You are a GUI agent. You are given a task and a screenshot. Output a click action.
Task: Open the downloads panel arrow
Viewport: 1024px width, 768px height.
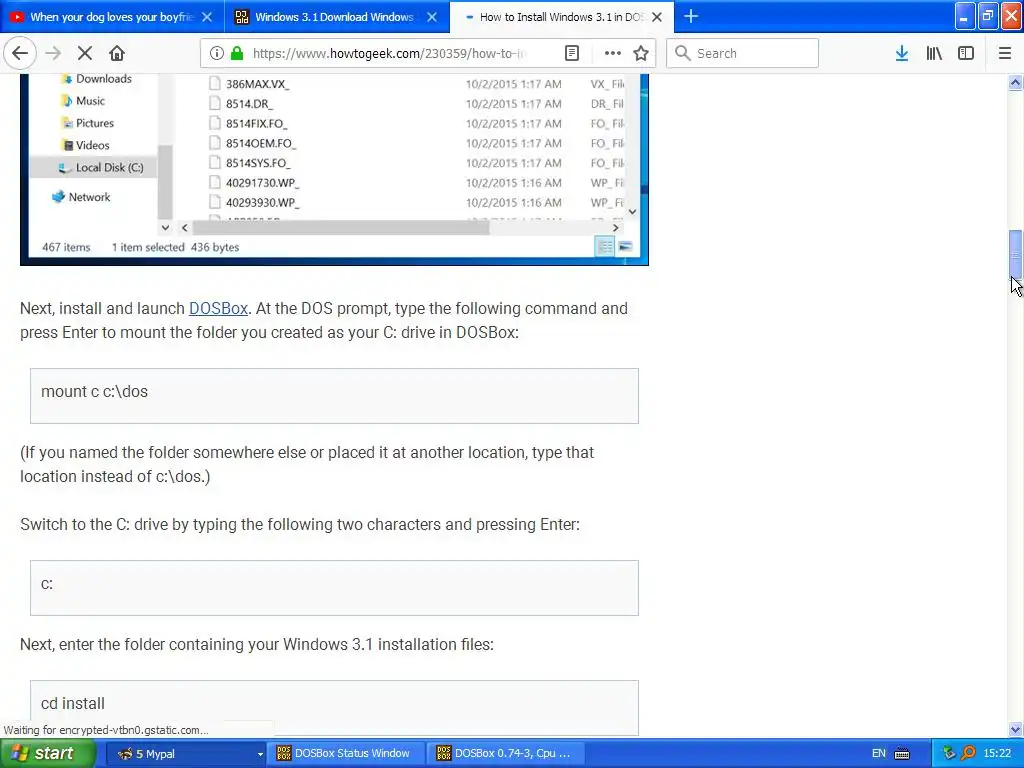901,53
